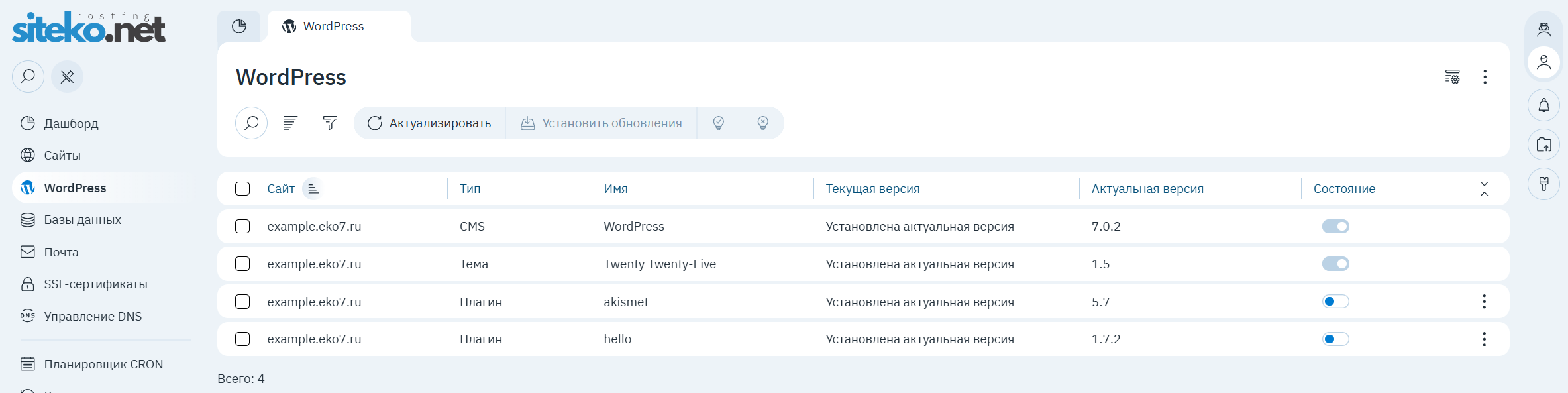Open the notifications bell icon
Viewport: 1568px width, 393px height.
[1544, 105]
